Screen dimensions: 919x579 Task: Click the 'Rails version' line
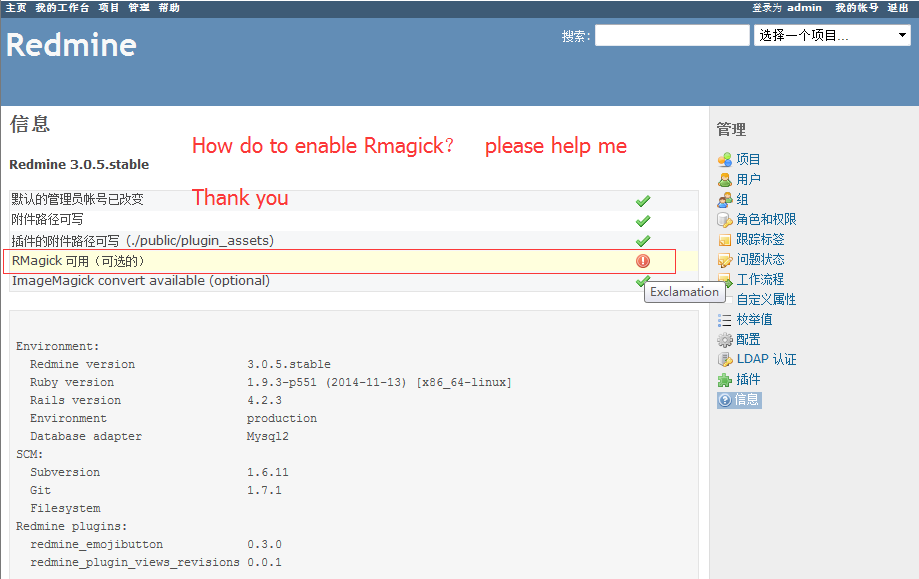(x=156, y=400)
